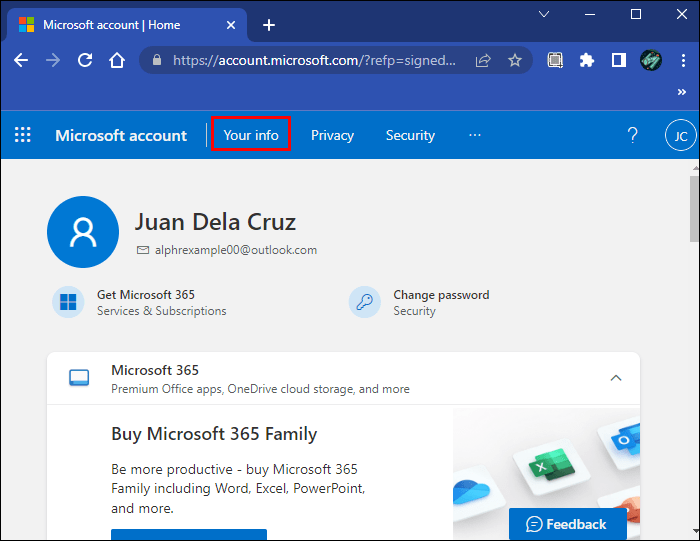The height and width of the screenshot is (541, 700).
Task: Open the Feedback button
Action: point(567,524)
